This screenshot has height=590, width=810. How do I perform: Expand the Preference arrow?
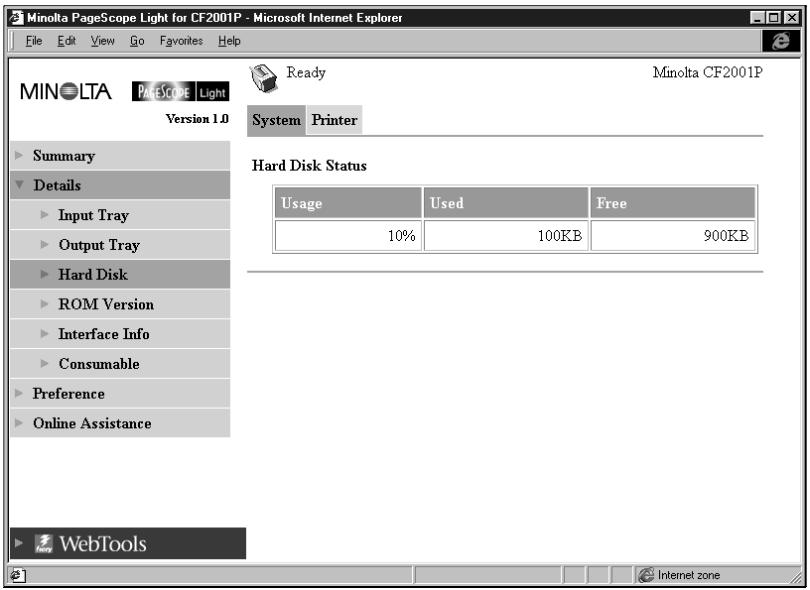(19, 393)
